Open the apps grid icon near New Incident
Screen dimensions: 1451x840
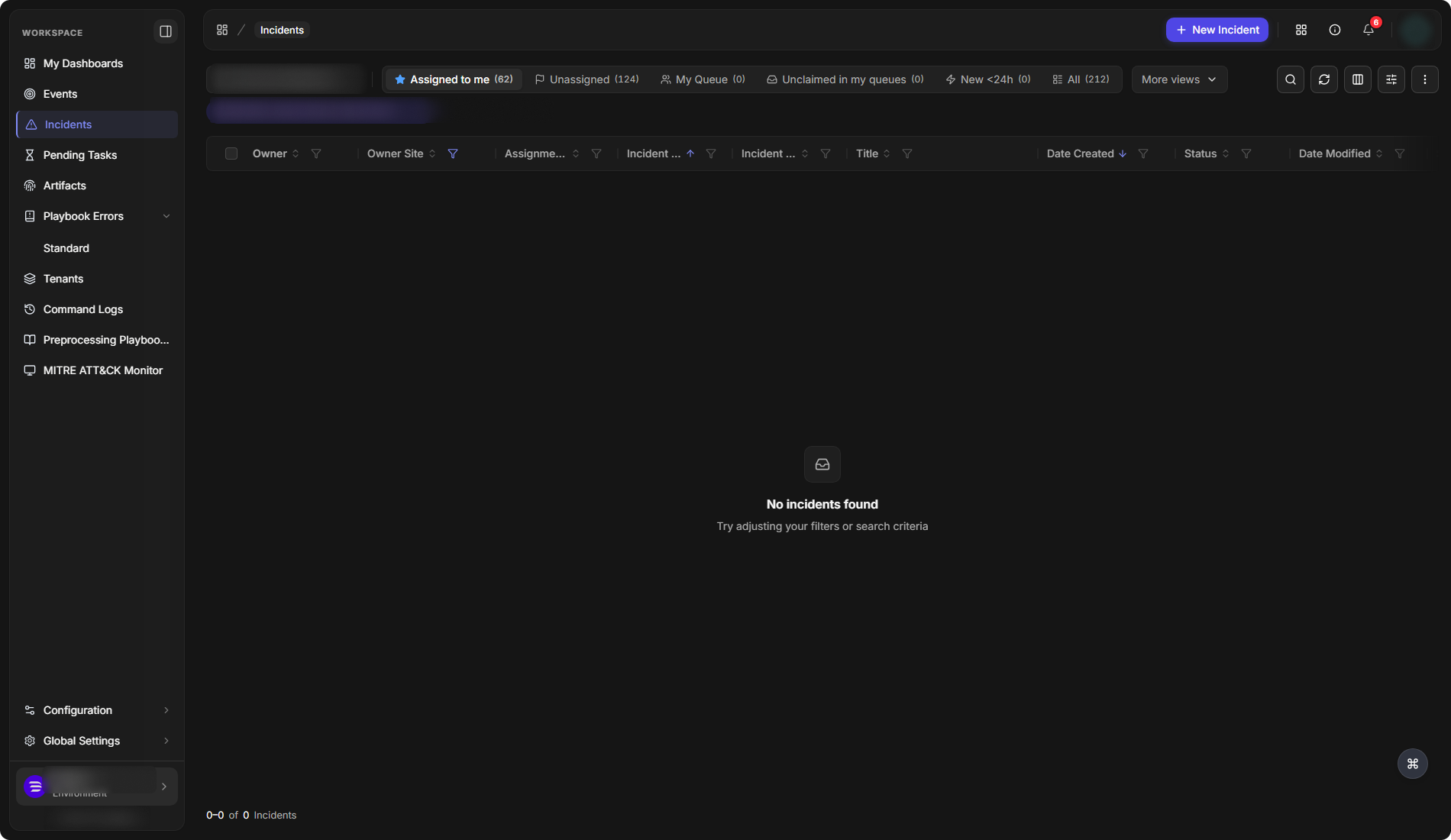coord(1301,30)
